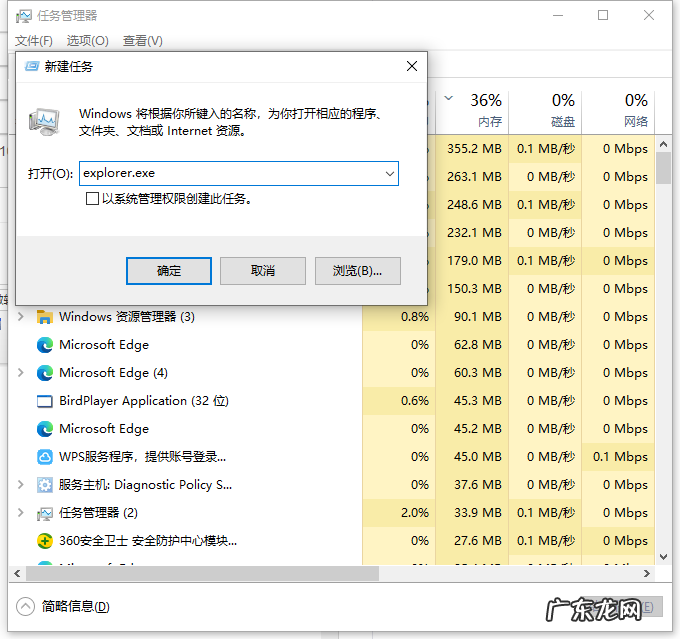Select the 360安全卫士 安全防护中心模块 row
The image size is (680, 639).
[x=332, y=541]
